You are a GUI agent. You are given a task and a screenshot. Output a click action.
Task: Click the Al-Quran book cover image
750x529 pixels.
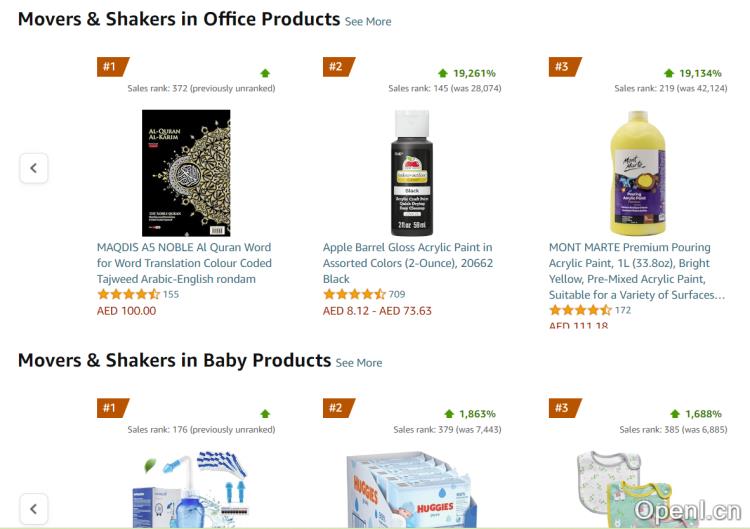tap(186, 172)
